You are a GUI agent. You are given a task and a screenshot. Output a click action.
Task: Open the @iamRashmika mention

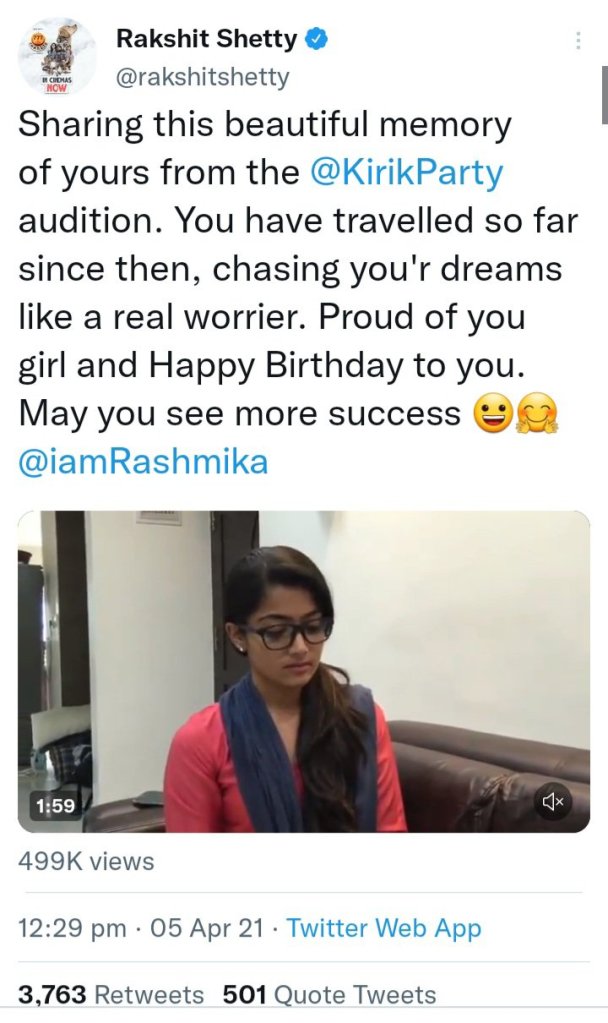(143, 464)
